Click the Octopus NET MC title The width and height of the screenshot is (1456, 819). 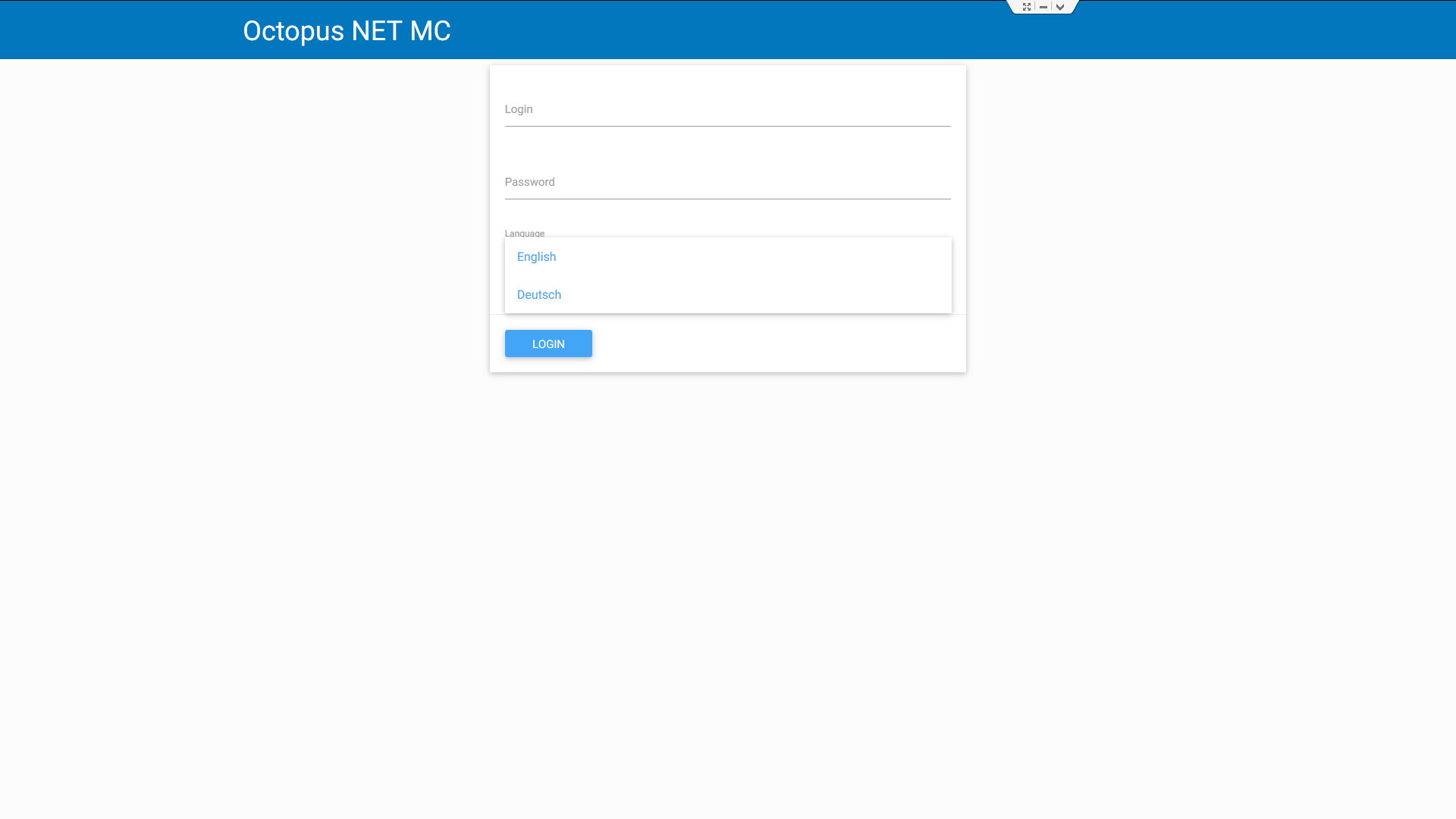[347, 31]
